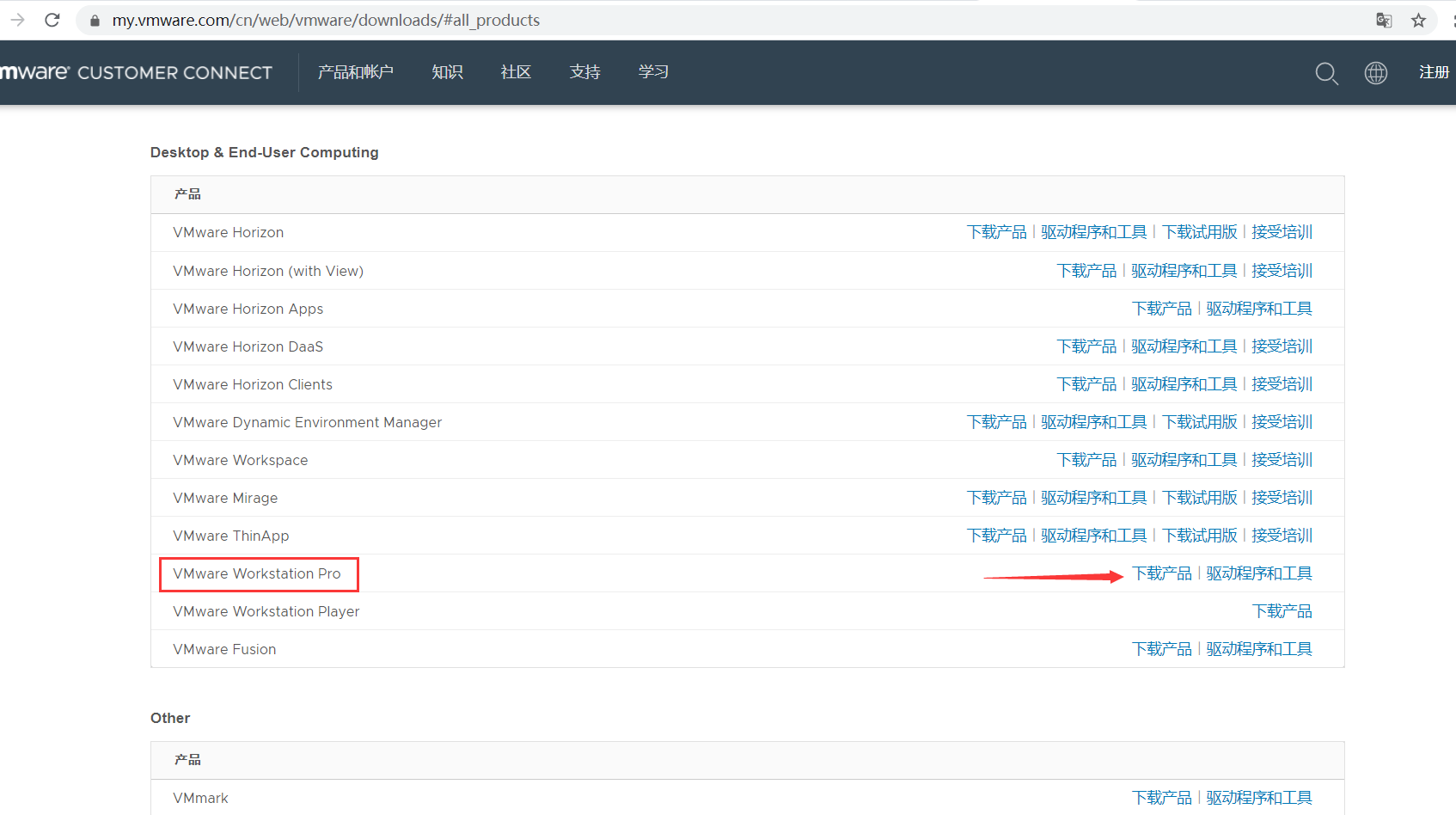The image size is (1456, 815).
Task: Click the VMware Customer Connect logo
Action: click(136, 72)
